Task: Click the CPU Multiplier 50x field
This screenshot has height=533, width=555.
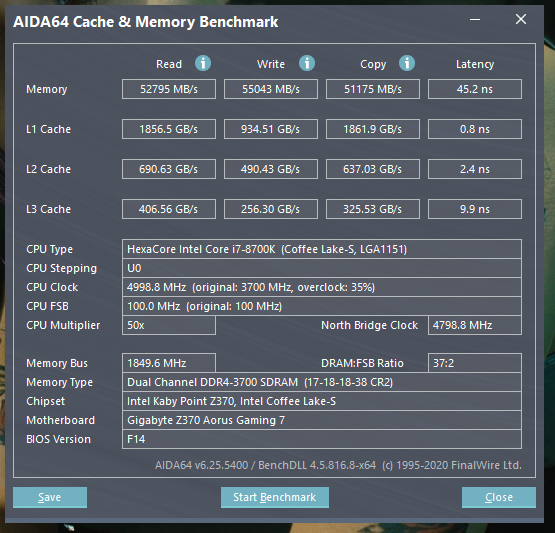Action: [169, 325]
